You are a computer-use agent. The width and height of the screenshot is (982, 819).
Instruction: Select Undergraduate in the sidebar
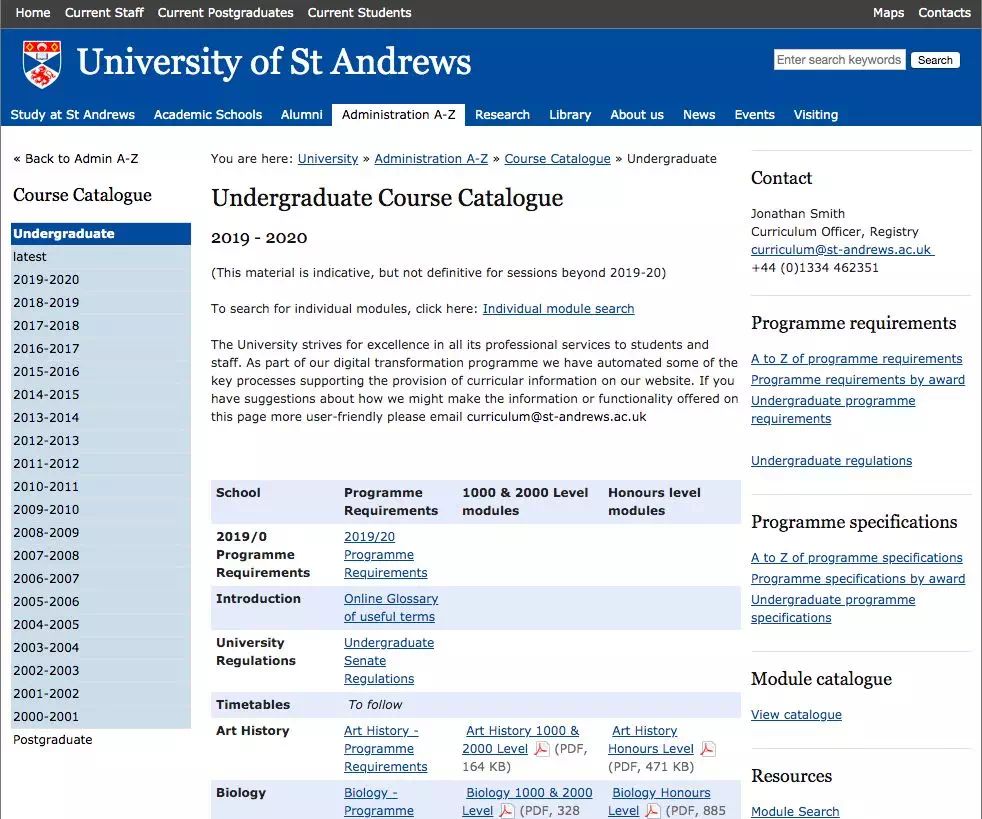point(101,234)
